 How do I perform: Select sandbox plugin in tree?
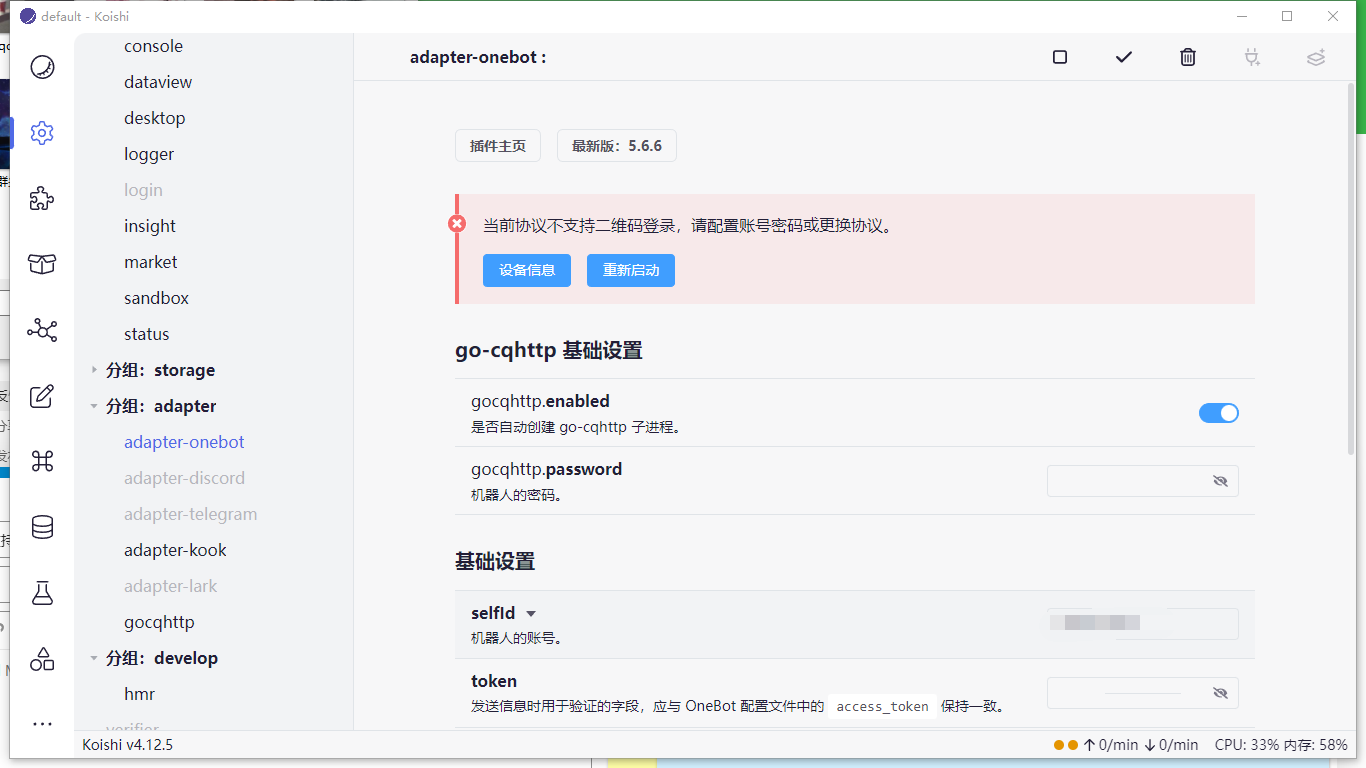pos(156,298)
